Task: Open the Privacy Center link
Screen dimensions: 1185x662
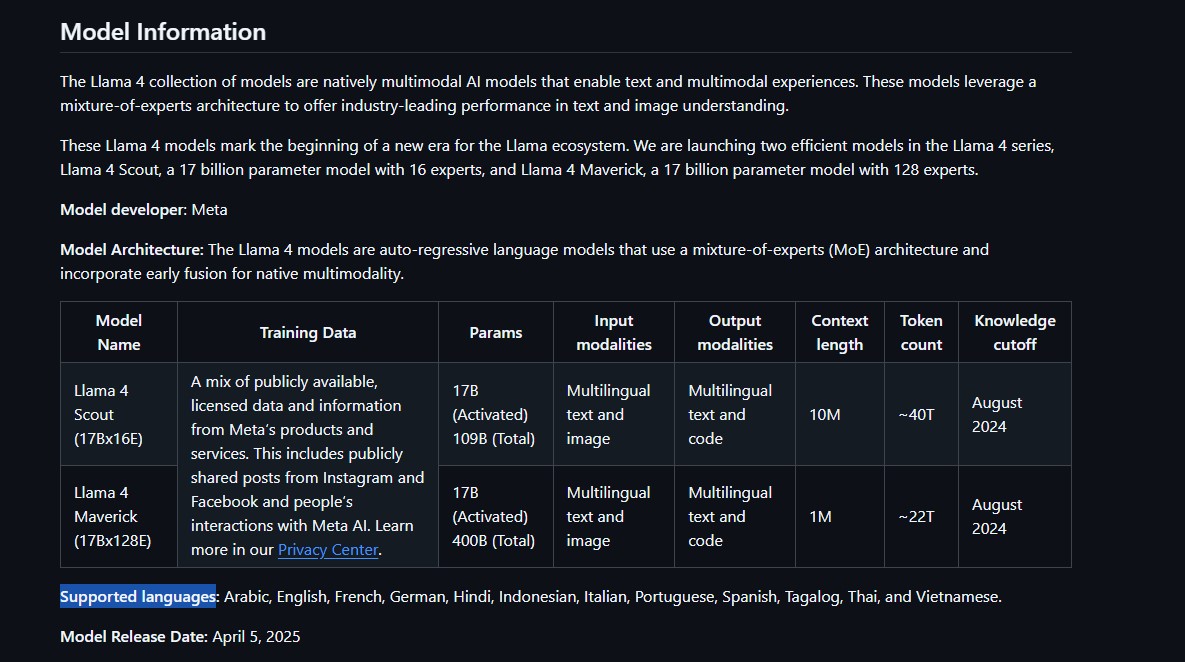Action: [x=327, y=550]
